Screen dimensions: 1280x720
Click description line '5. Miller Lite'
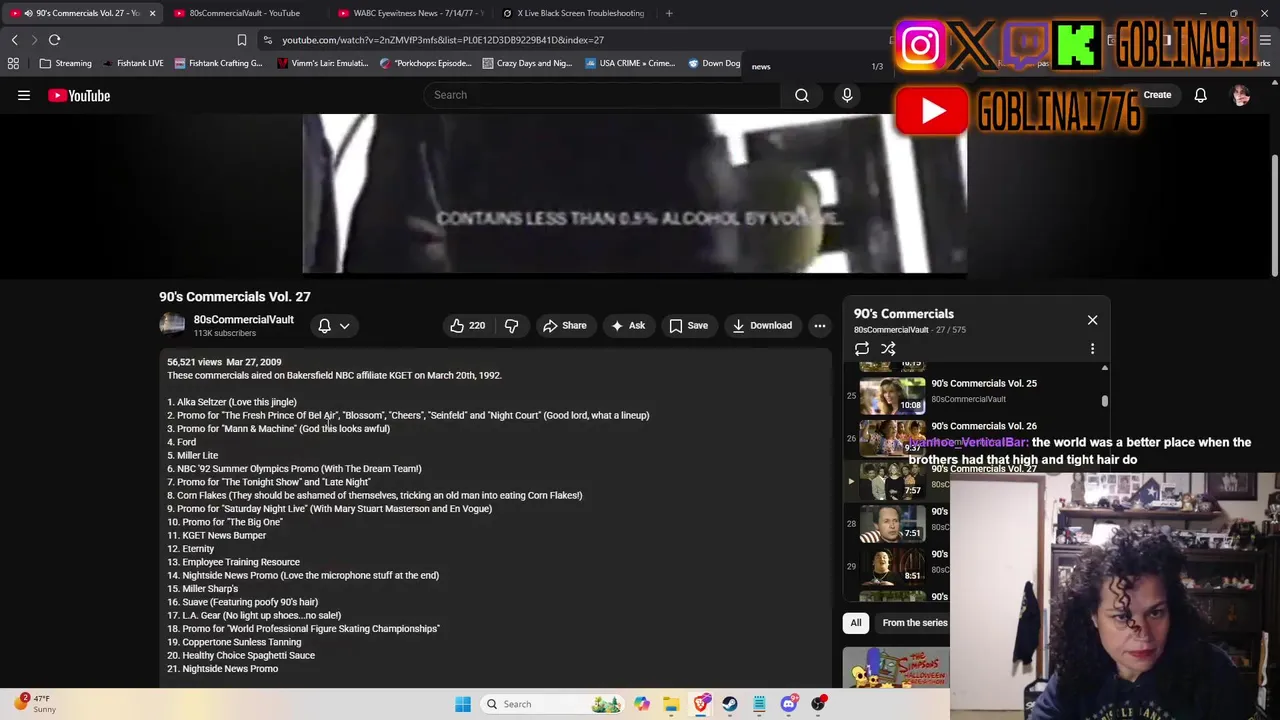coord(193,455)
